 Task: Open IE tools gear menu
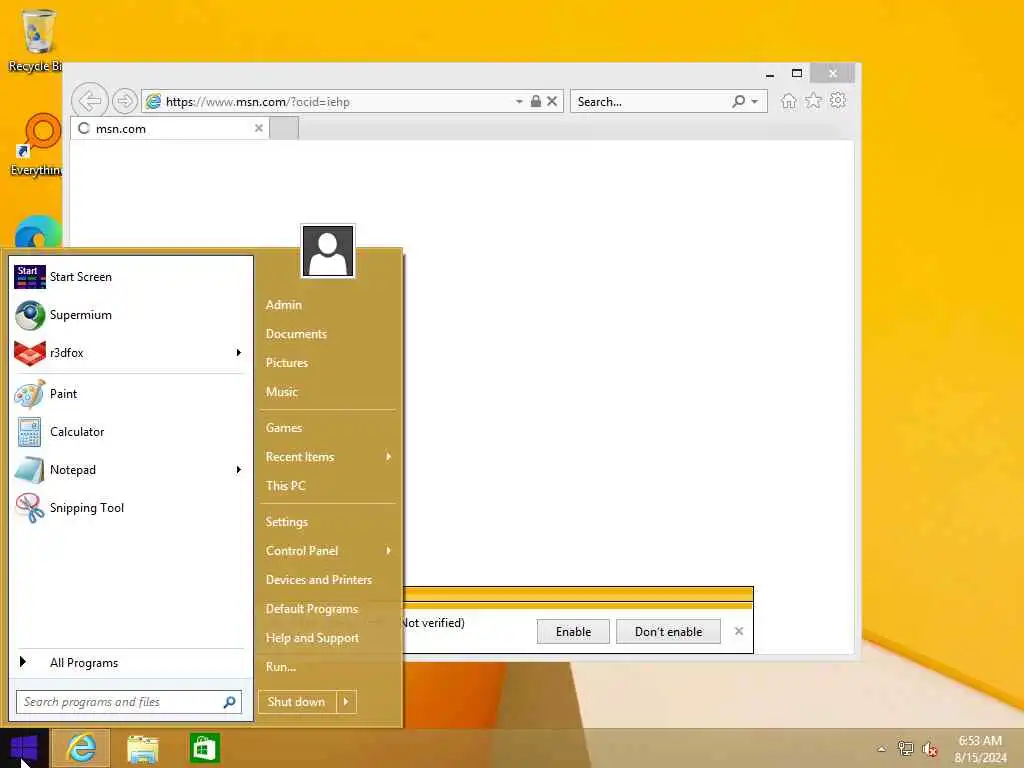[838, 100]
